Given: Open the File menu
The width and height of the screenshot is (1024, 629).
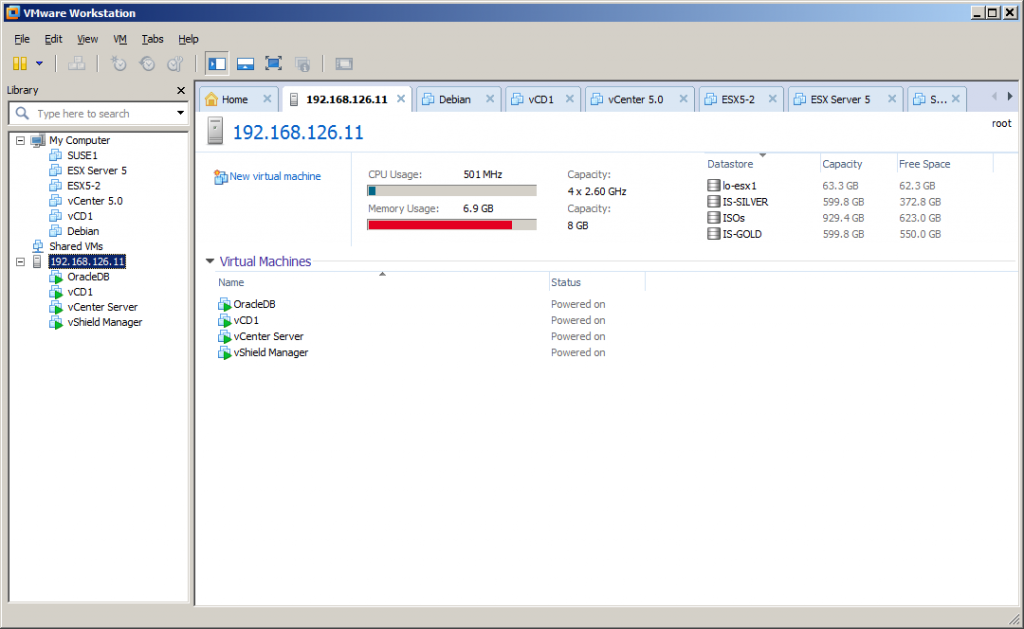Looking at the screenshot, I should 22,39.
